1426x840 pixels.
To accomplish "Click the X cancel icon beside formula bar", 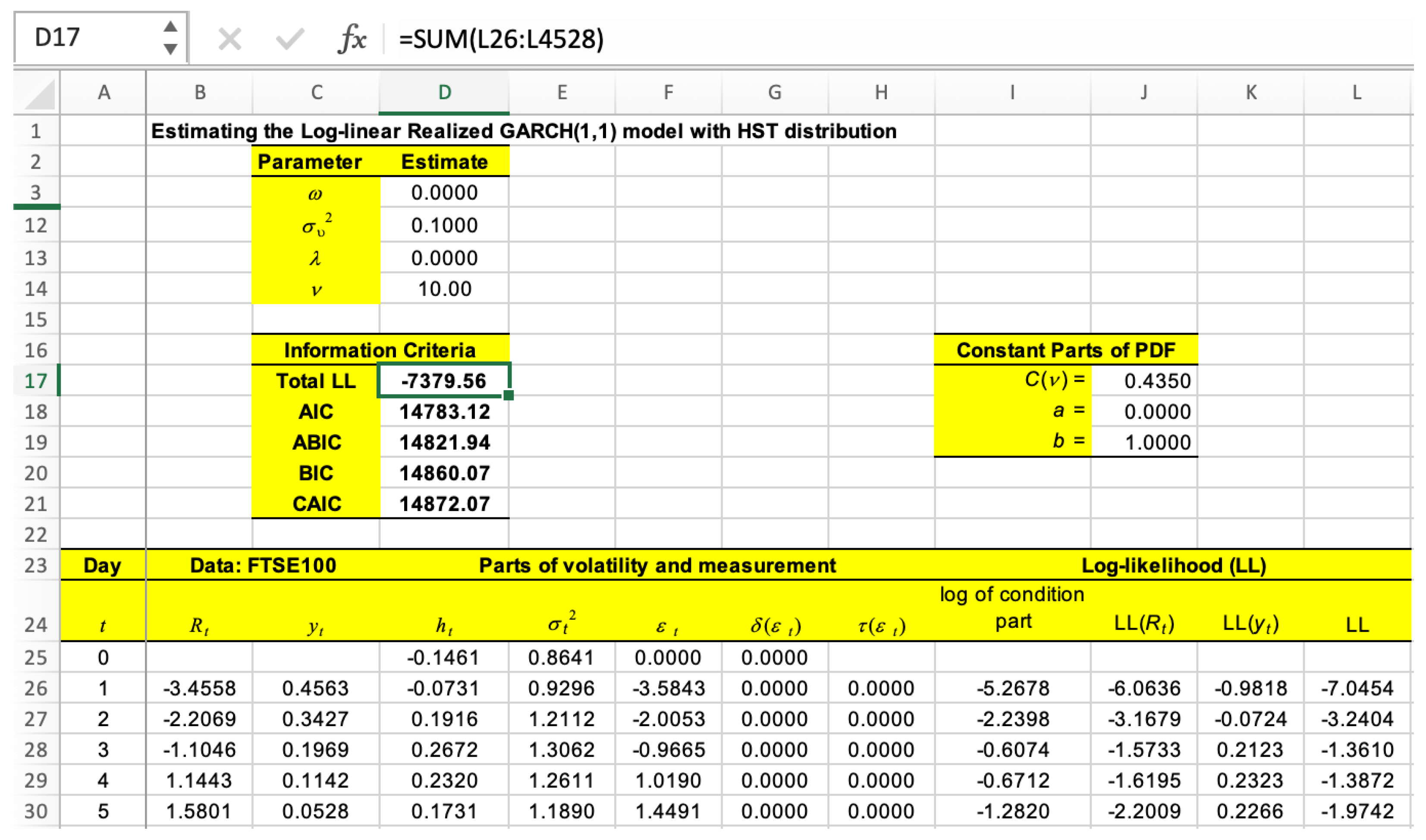I will click(231, 38).
